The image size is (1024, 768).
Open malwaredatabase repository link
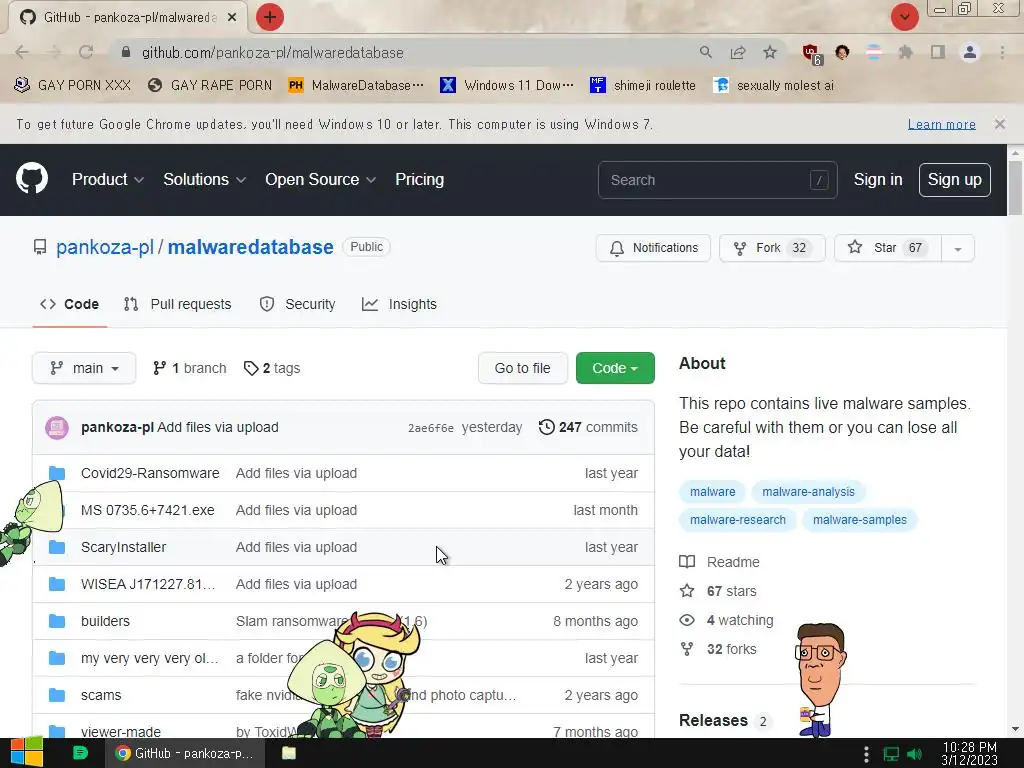tap(251, 248)
